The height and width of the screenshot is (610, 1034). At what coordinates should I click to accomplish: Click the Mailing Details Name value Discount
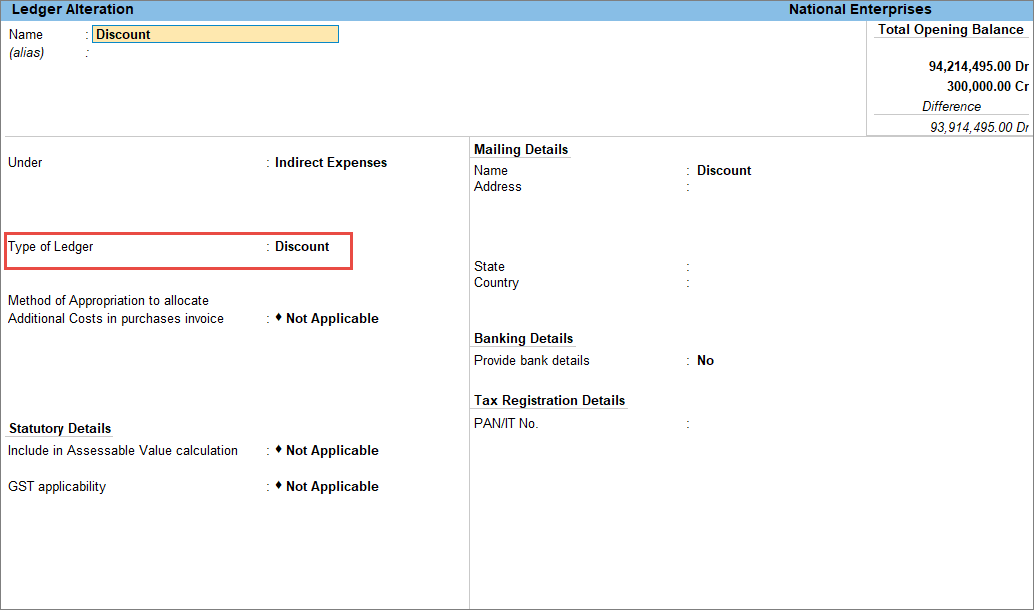point(723,170)
